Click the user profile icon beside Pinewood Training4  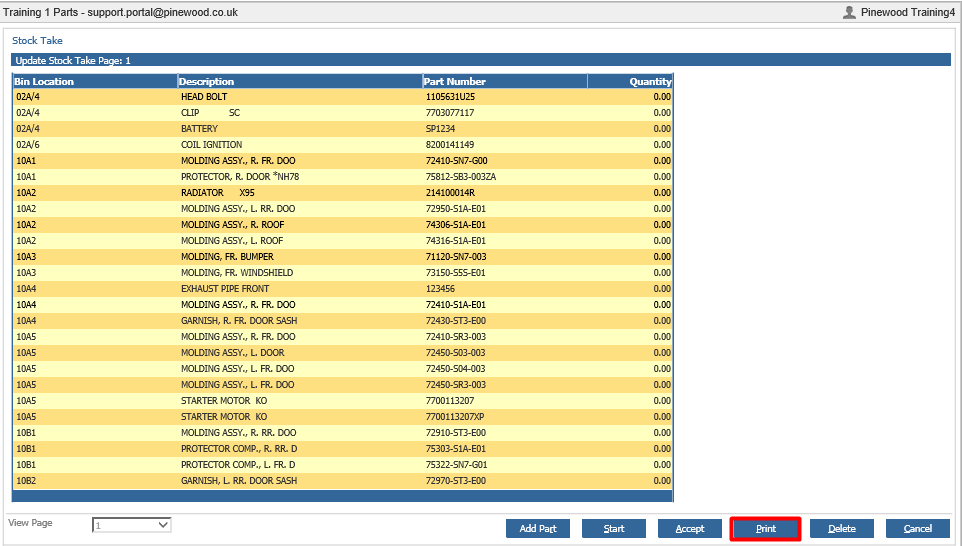[x=849, y=12]
